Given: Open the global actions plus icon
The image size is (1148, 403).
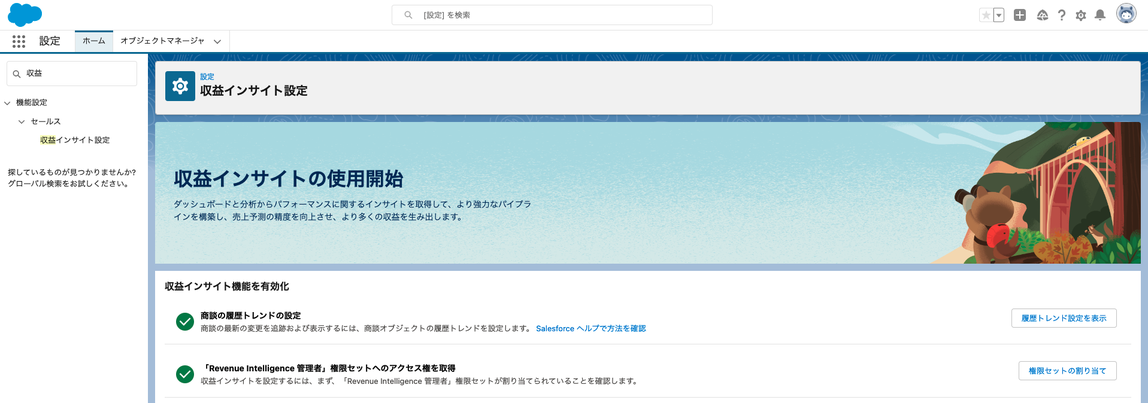Looking at the screenshot, I should [1019, 15].
